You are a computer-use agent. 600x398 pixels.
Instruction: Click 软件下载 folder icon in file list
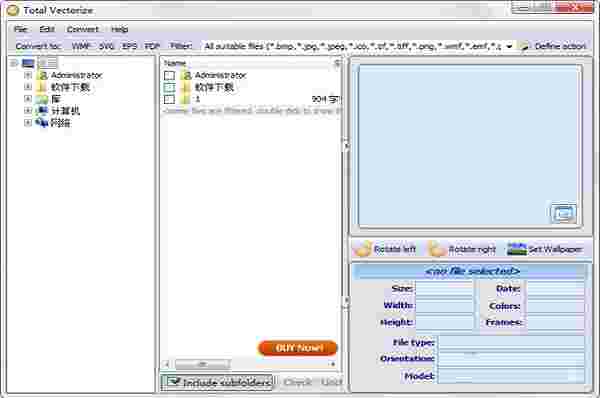click(186, 87)
